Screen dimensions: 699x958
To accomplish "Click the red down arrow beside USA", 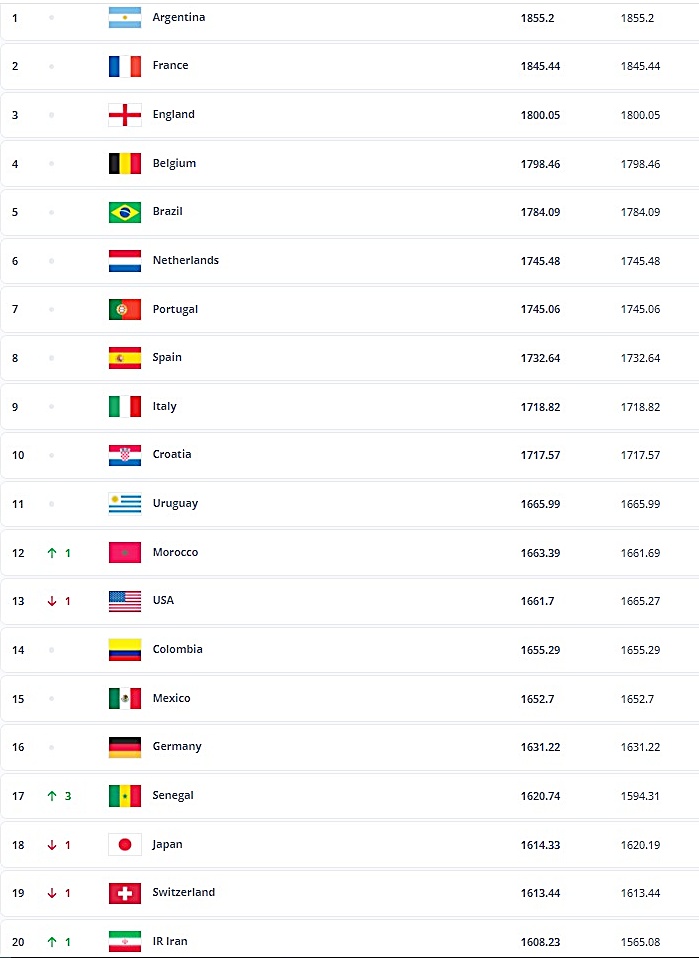I will [52, 601].
